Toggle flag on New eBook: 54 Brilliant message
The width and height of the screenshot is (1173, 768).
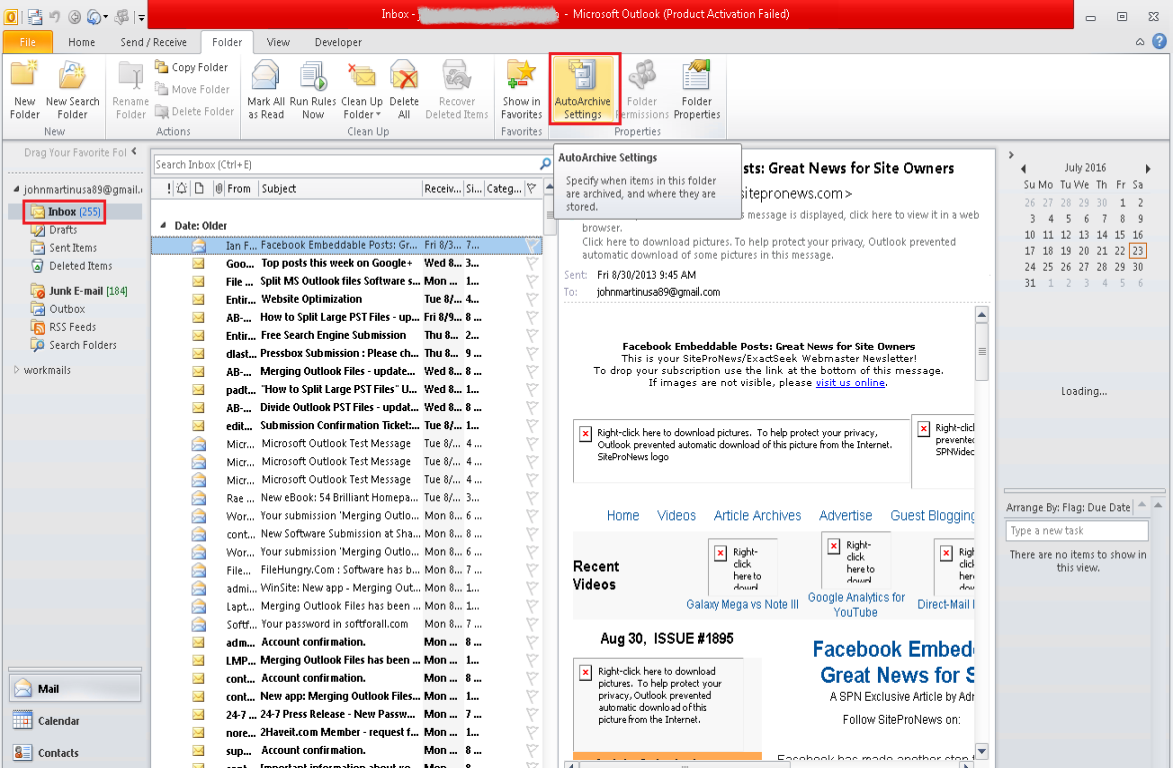[532, 498]
